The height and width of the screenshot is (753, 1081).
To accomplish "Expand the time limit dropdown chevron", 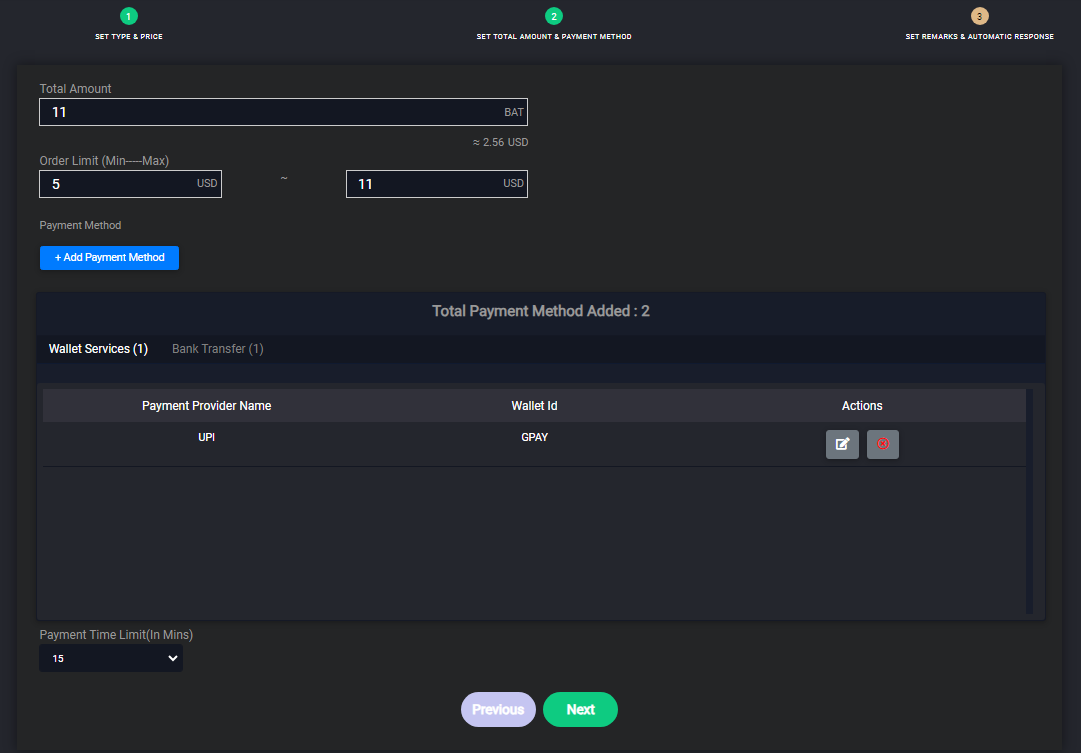I will click(x=172, y=658).
